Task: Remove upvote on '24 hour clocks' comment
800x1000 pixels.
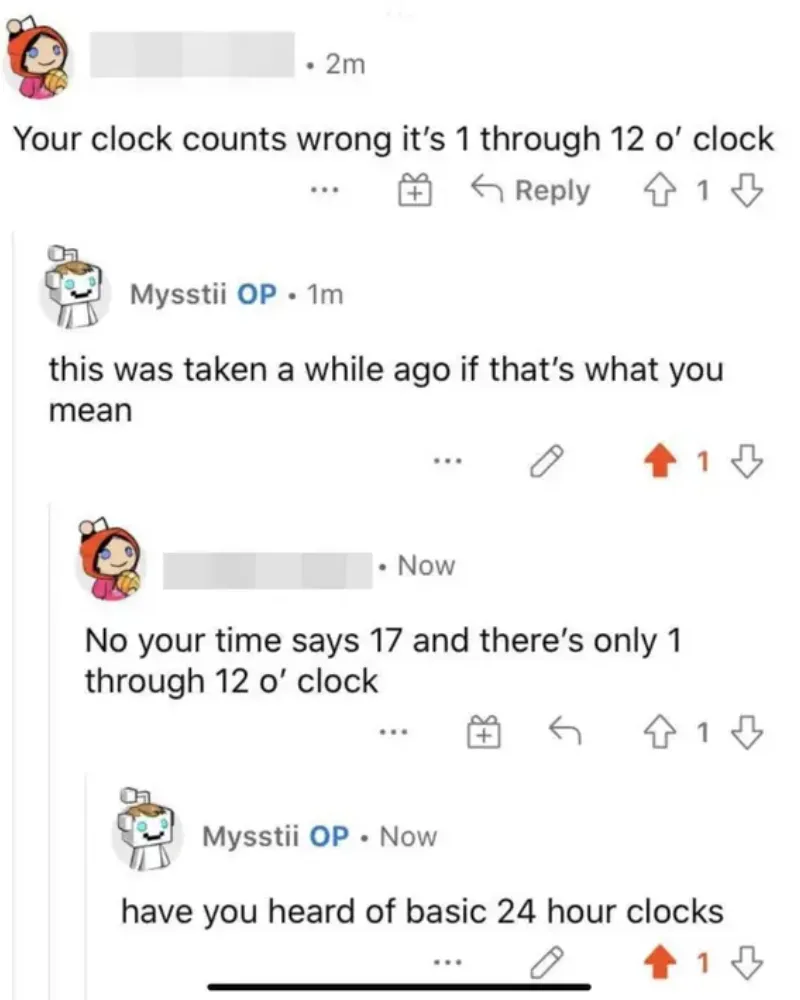Action: pos(659,964)
